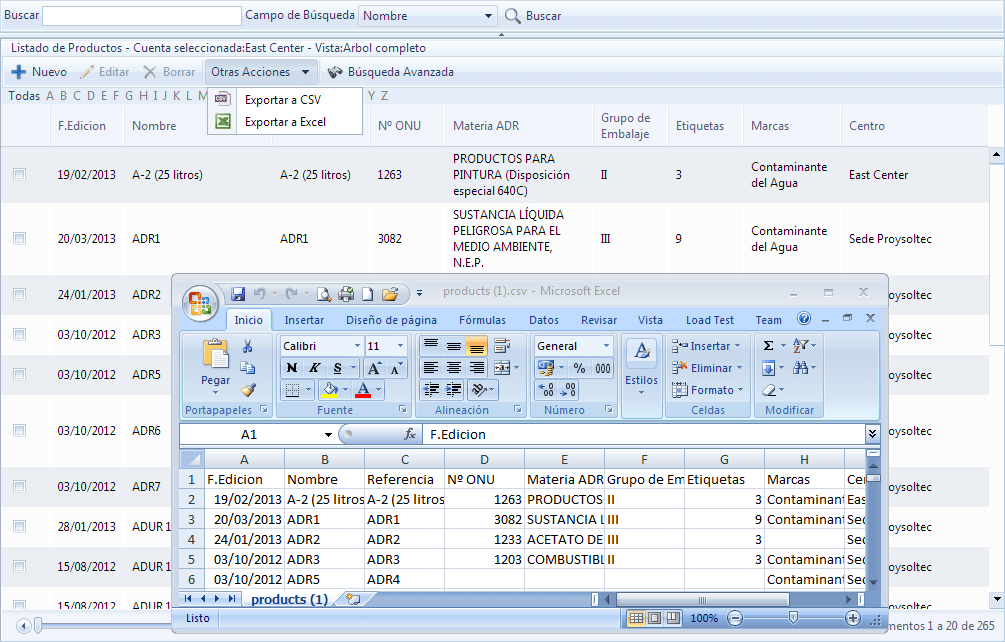Click the Excel formula bar showing F.Edicion

[644, 434]
